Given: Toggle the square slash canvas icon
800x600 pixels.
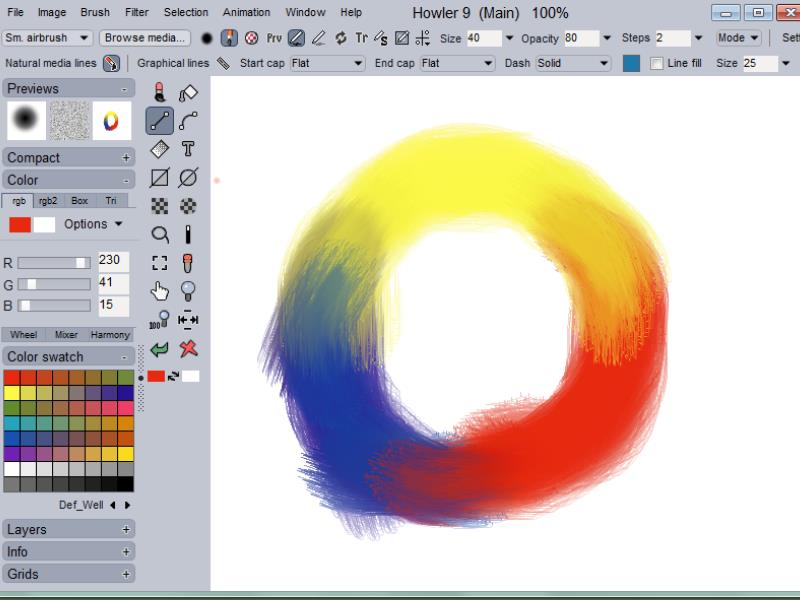Looking at the screenshot, I should 402,38.
